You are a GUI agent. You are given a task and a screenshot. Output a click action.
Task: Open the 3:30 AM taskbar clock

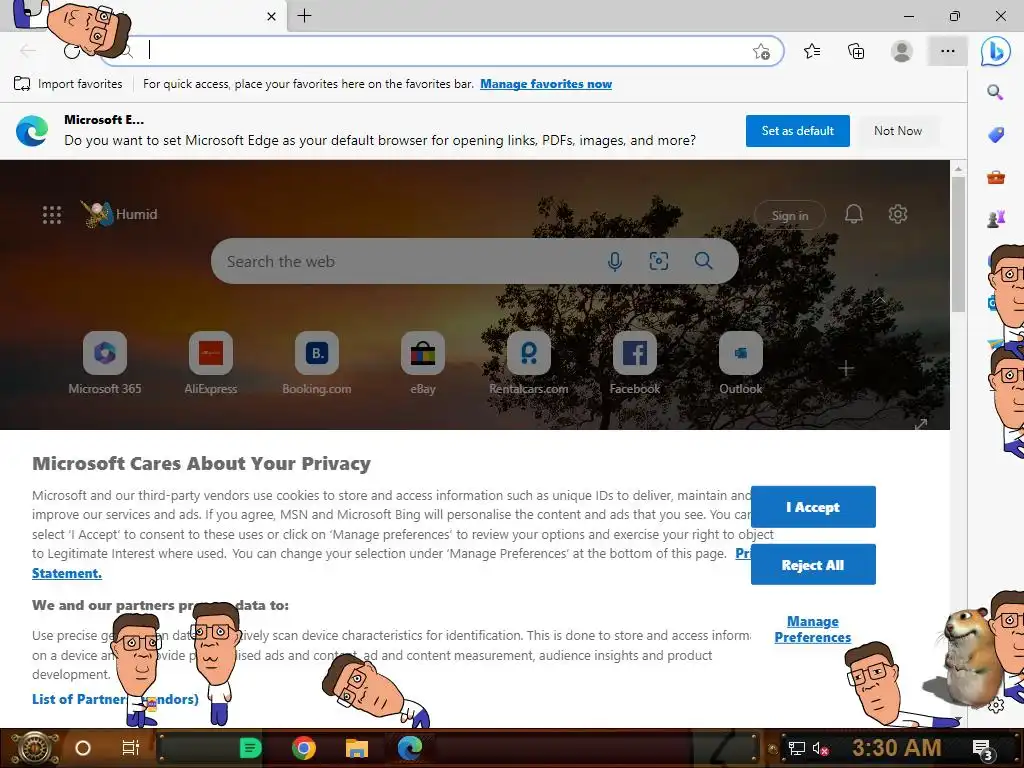(896, 748)
